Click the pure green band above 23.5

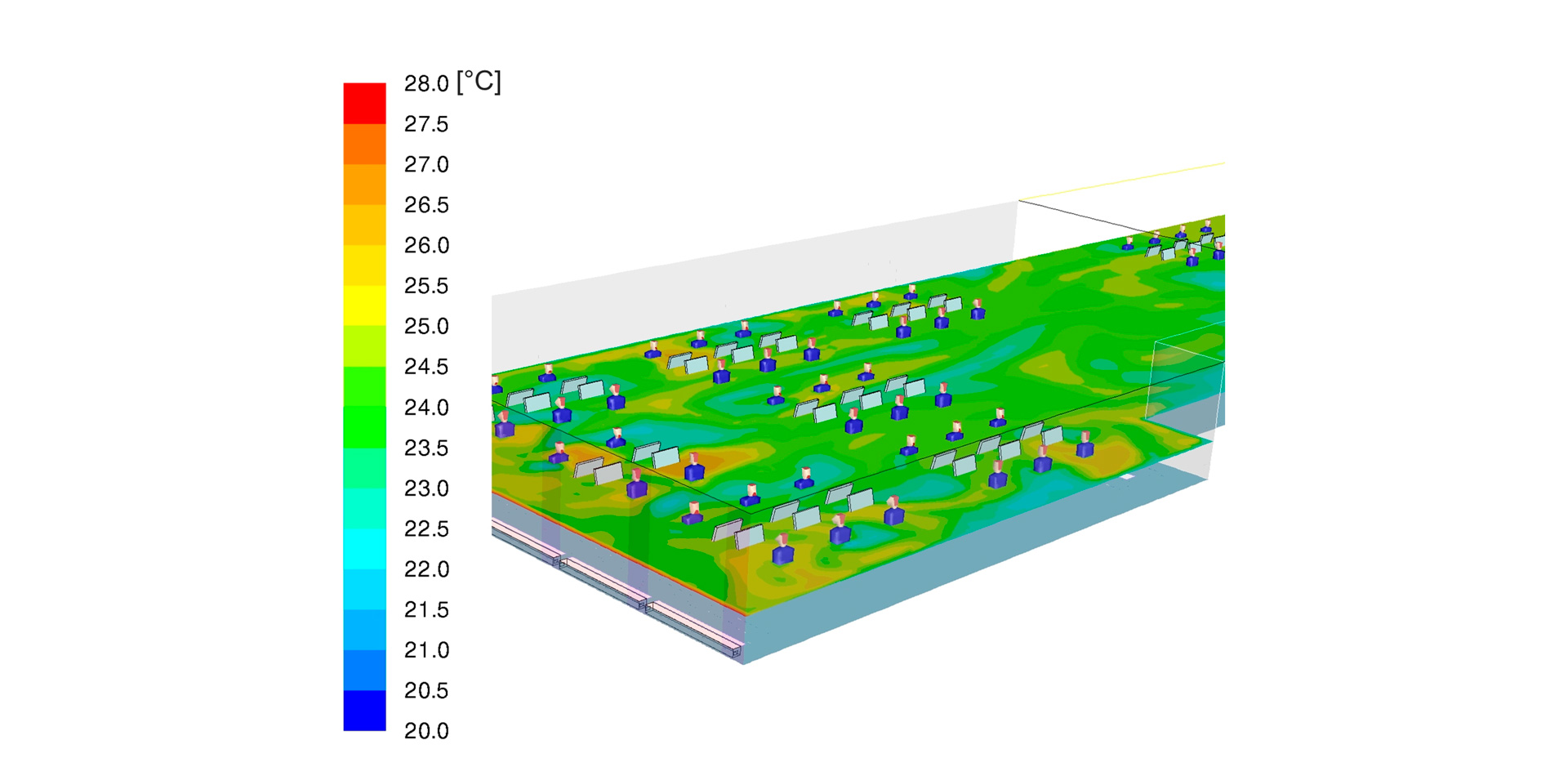[364, 427]
